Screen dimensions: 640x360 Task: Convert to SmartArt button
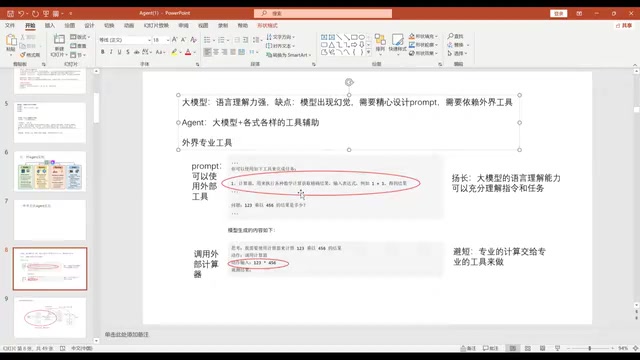(x=289, y=55)
